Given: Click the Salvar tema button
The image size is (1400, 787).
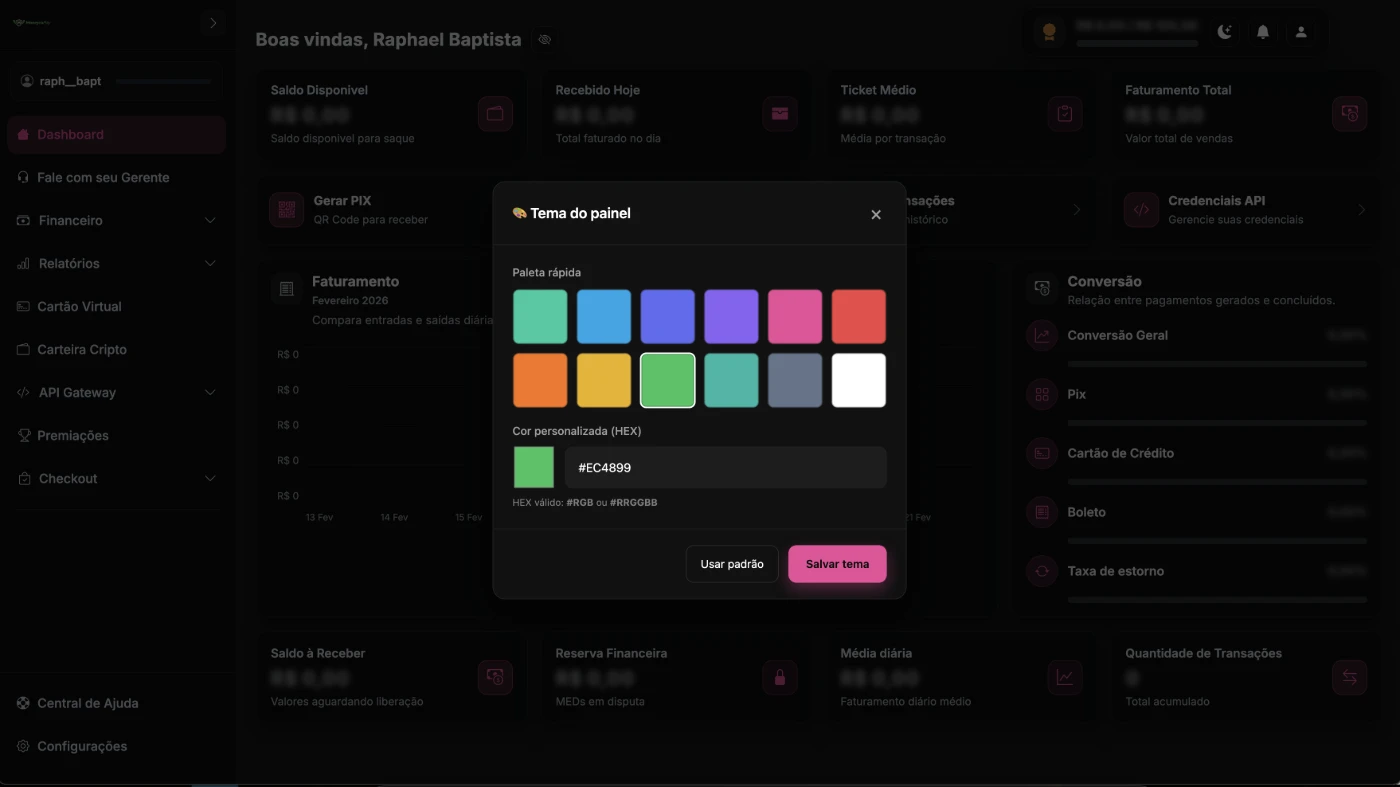Looking at the screenshot, I should [837, 564].
